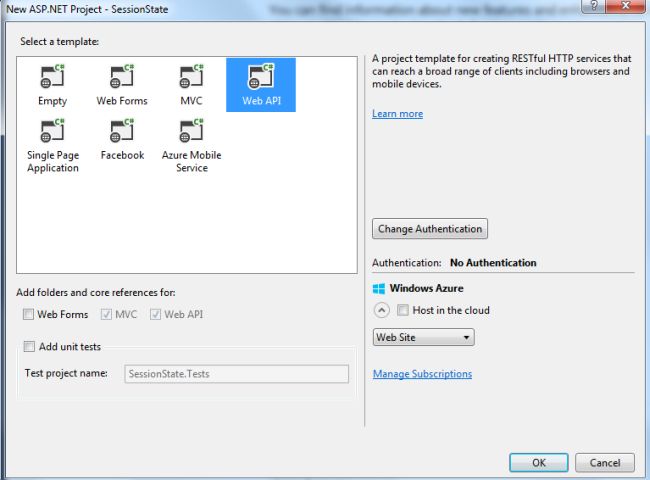Screen dimensions: 650x480
Task: Check the Add unit tests checkbox
Action: [x=29, y=347]
